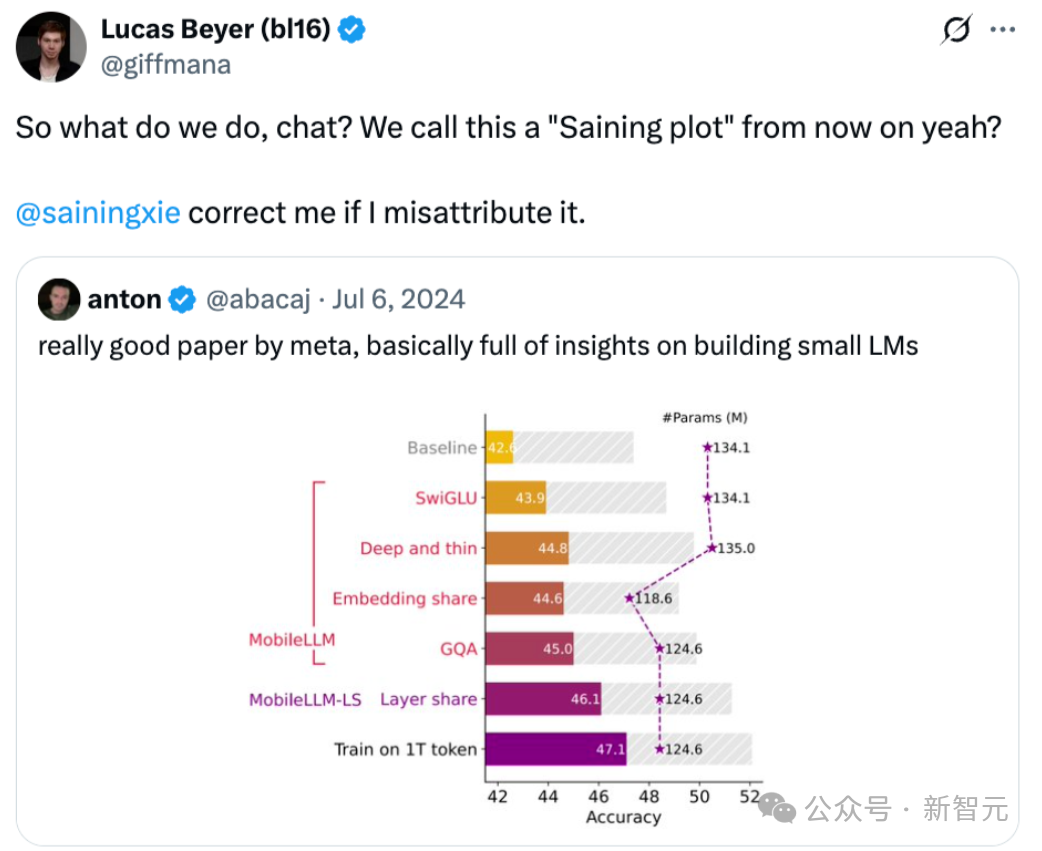Click the anton display name
1042x851 pixels.
(x=124, y=300)
